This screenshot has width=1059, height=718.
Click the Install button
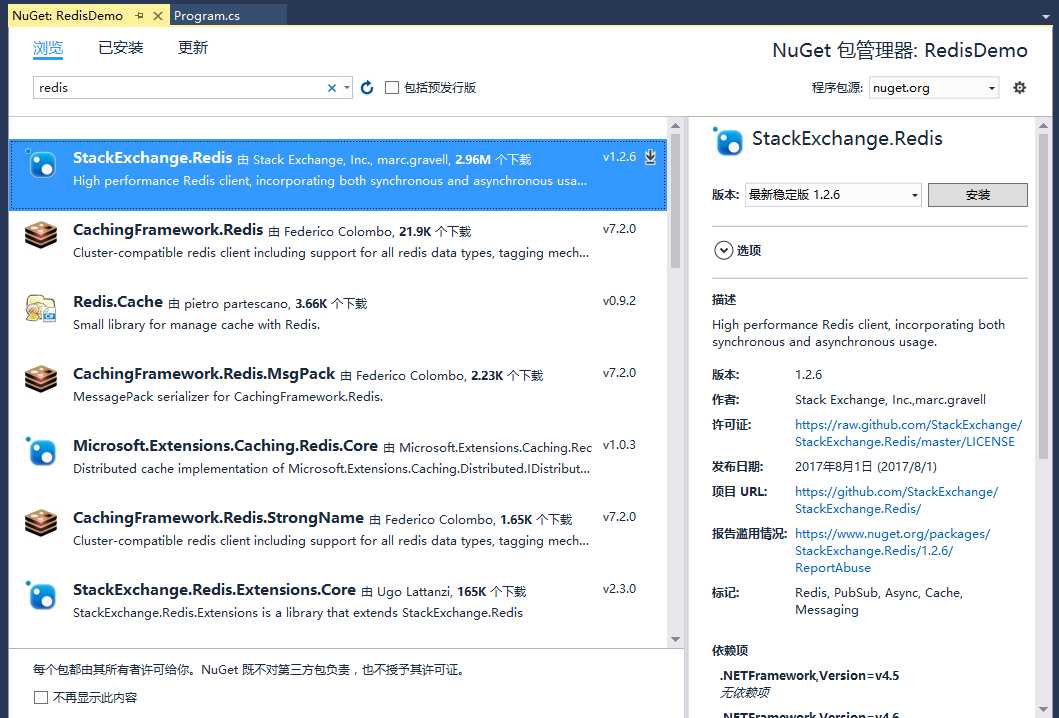pos(977,195)
